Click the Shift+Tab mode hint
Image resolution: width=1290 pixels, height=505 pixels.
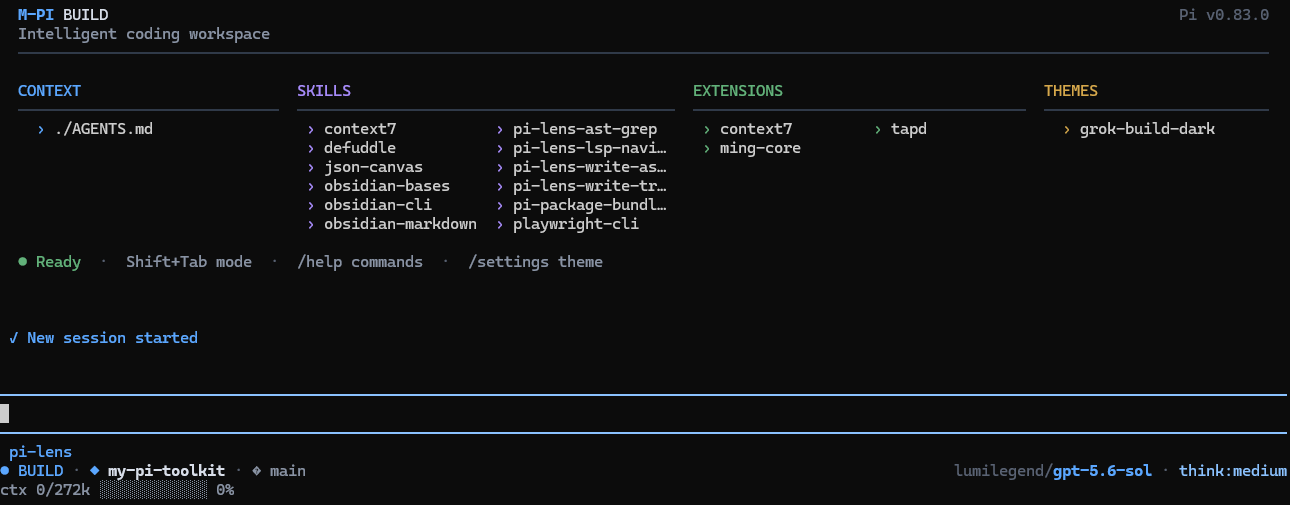(x=189, y=262)
